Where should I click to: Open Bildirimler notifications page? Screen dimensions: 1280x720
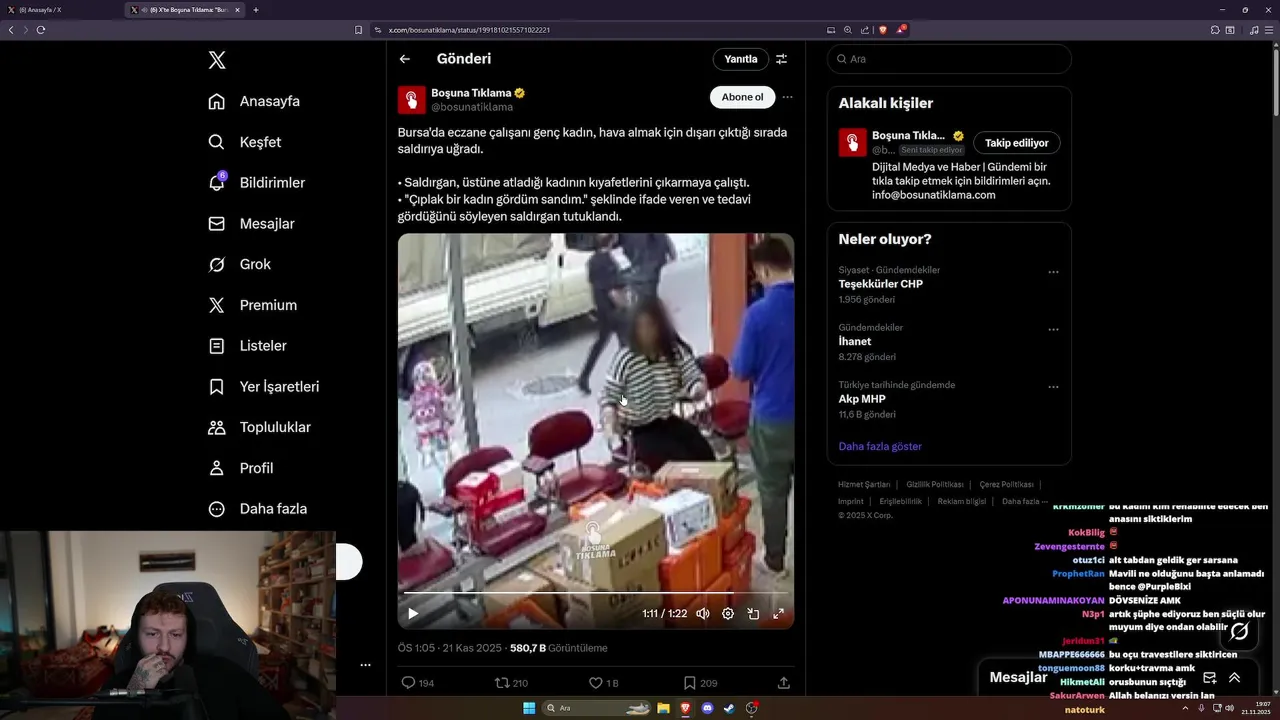coord(256,183)
